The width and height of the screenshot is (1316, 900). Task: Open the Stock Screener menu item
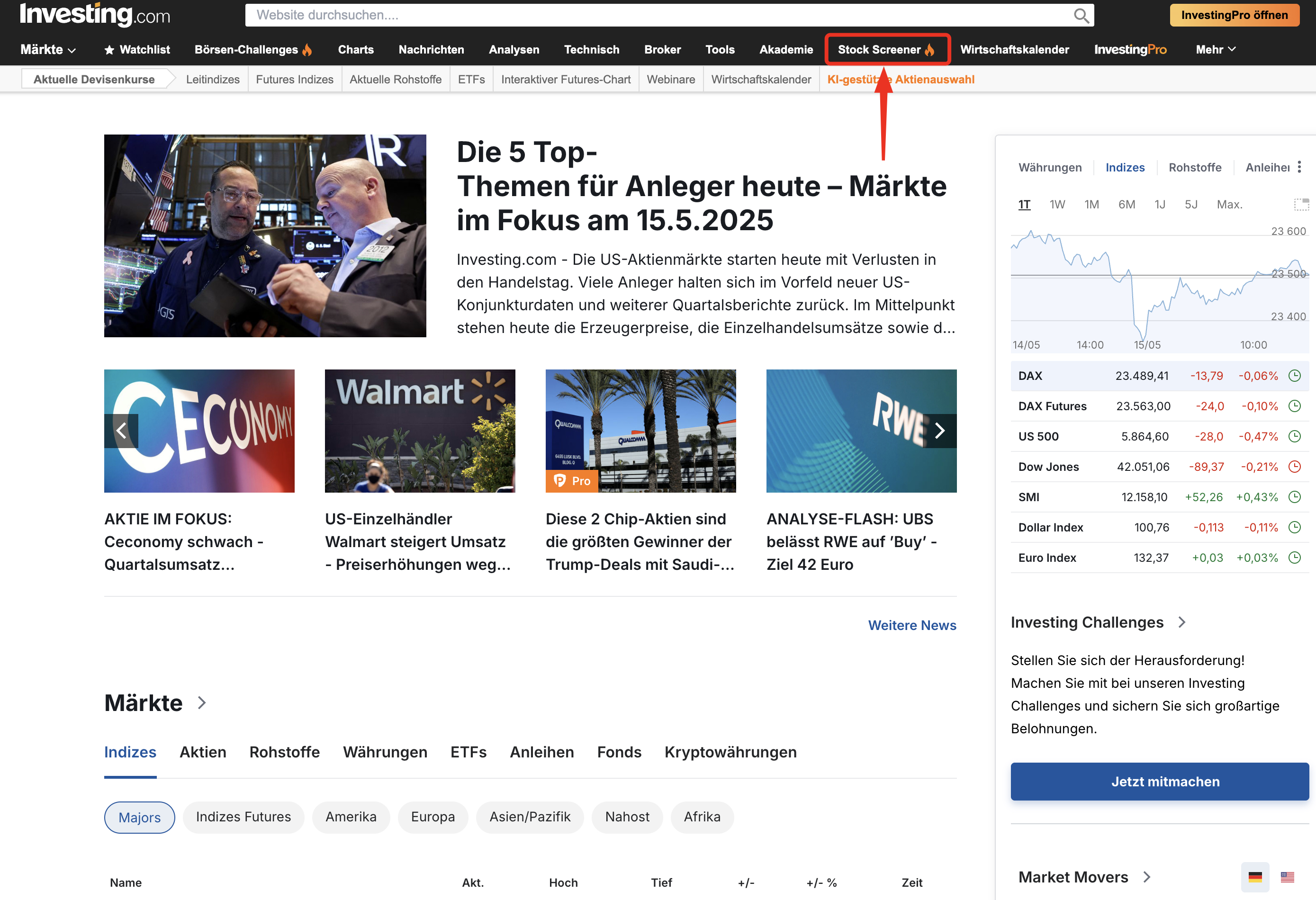[x=886, y=50]
